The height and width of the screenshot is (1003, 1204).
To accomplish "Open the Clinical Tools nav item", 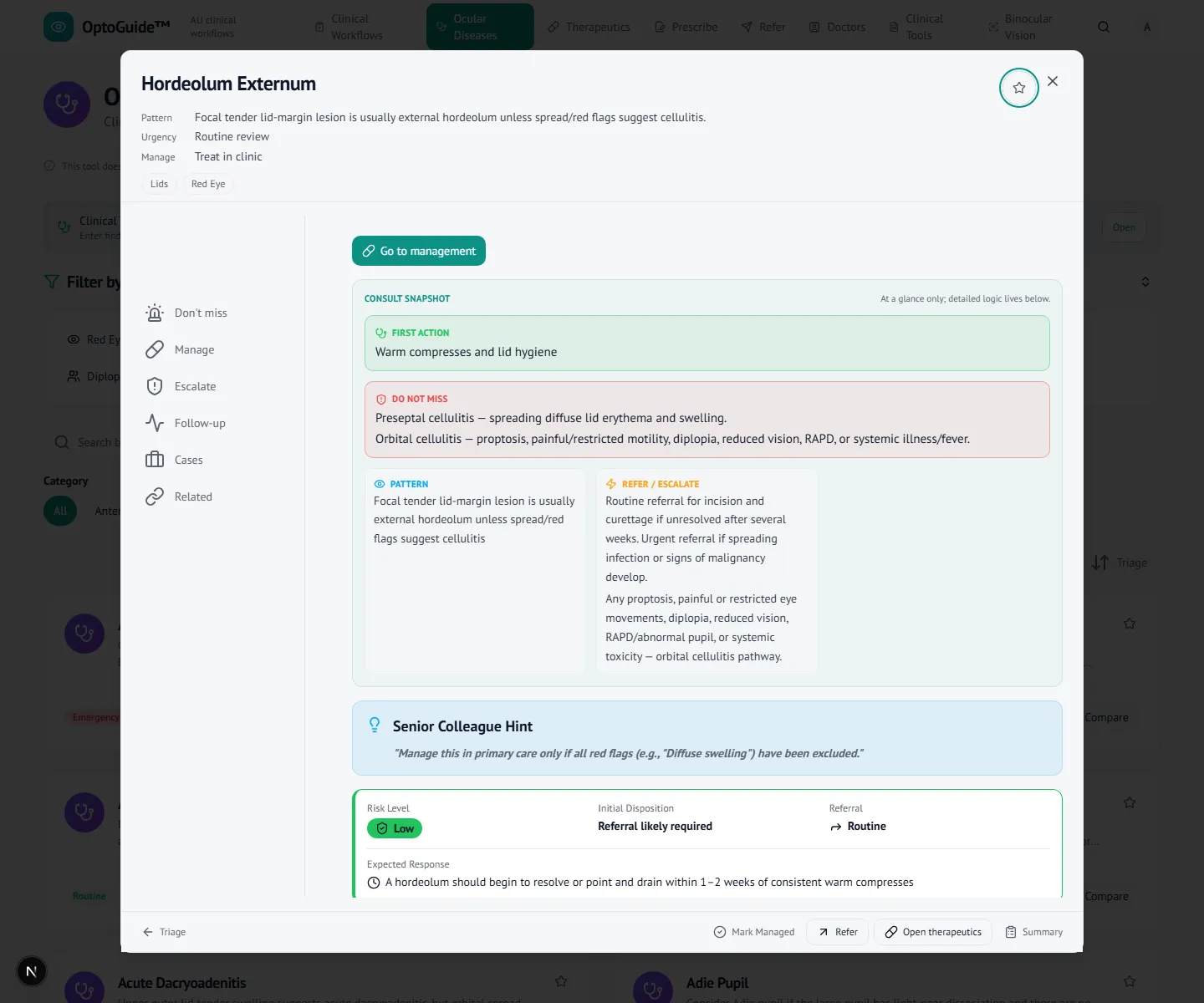I will pos(922,27).
